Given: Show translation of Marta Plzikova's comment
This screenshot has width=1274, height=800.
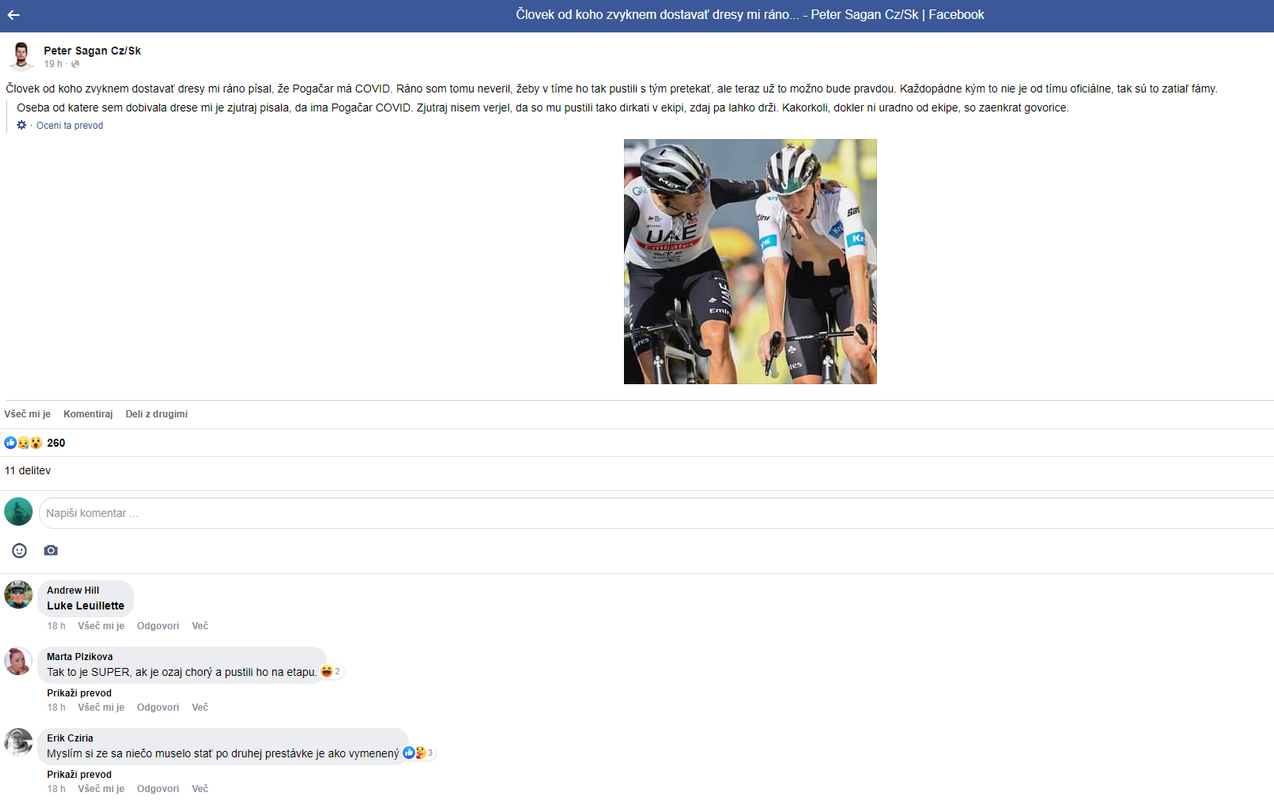Looking at the screenshot, I should click(x=79, y=693).
